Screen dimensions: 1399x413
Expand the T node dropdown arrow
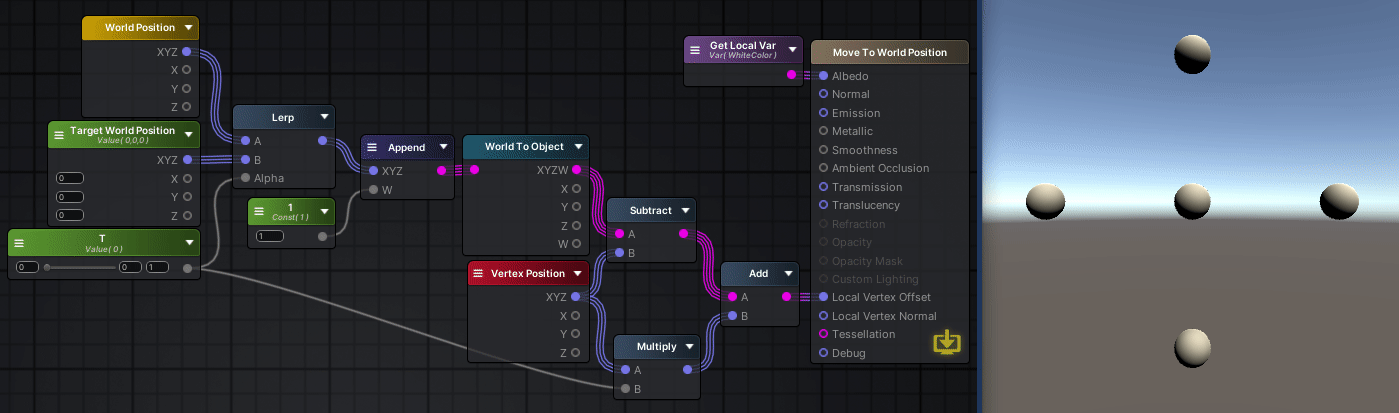189,242
